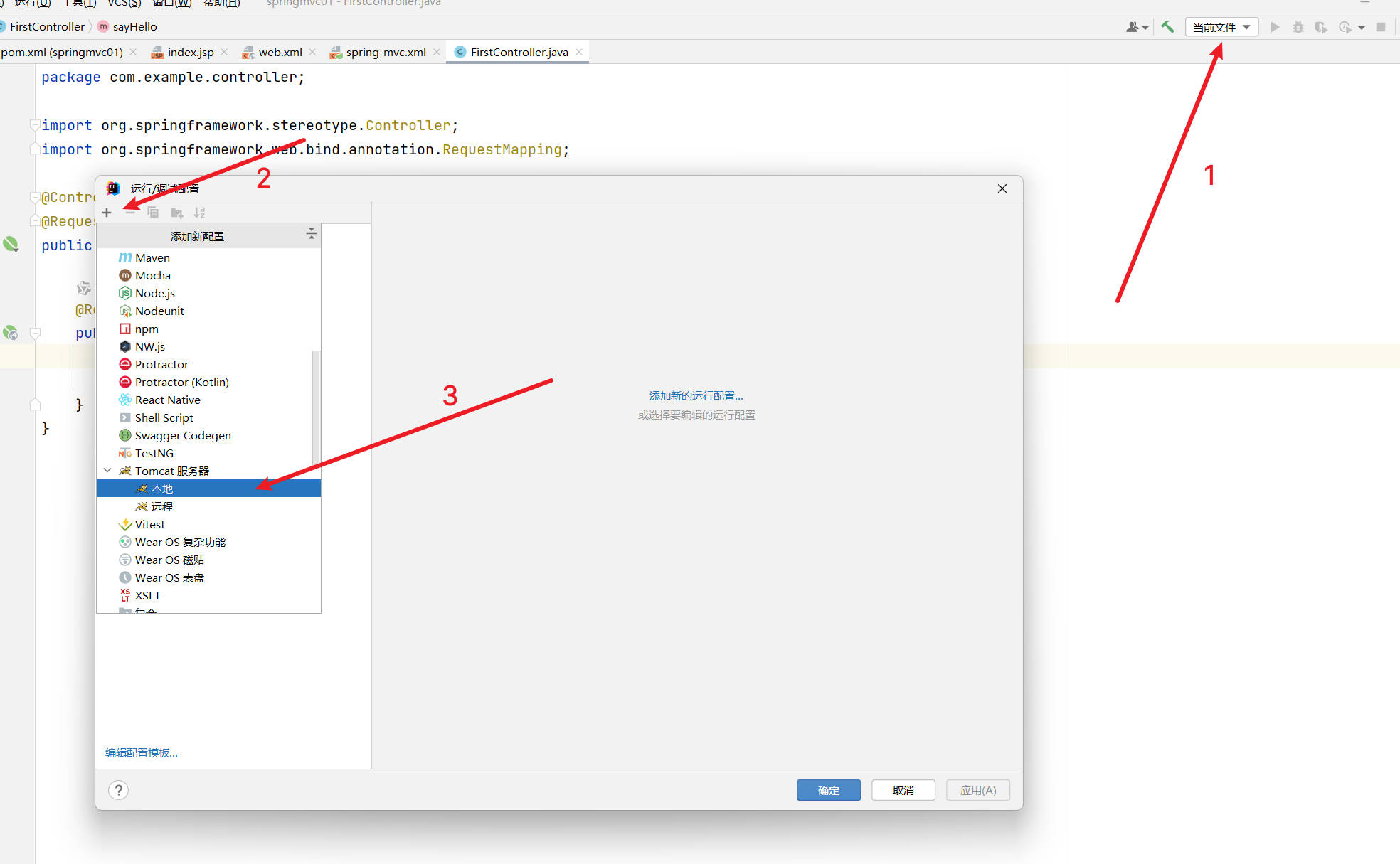Switch to the web.xml editor tab
The width and height of the screenshot is (1400, 864).
(280, 52)
